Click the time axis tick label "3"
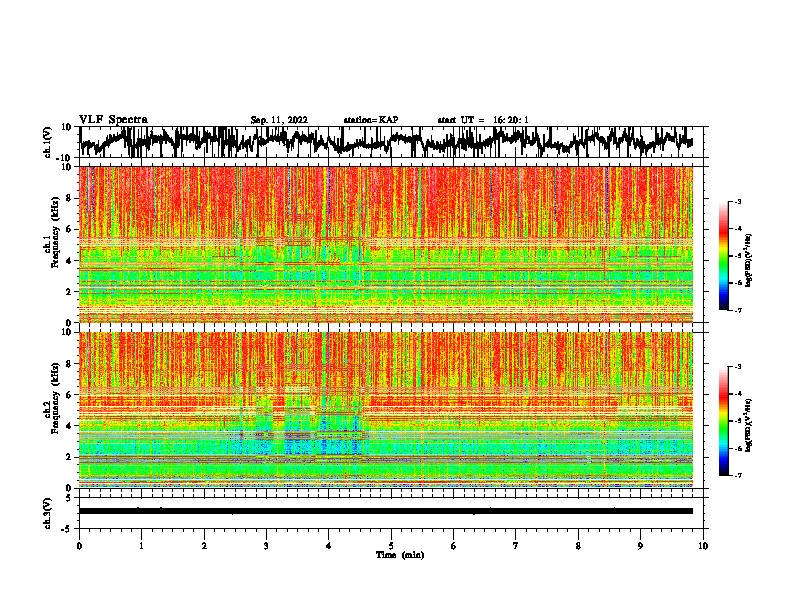The height and width of the screenshot is (612, 792). point(266,546)
